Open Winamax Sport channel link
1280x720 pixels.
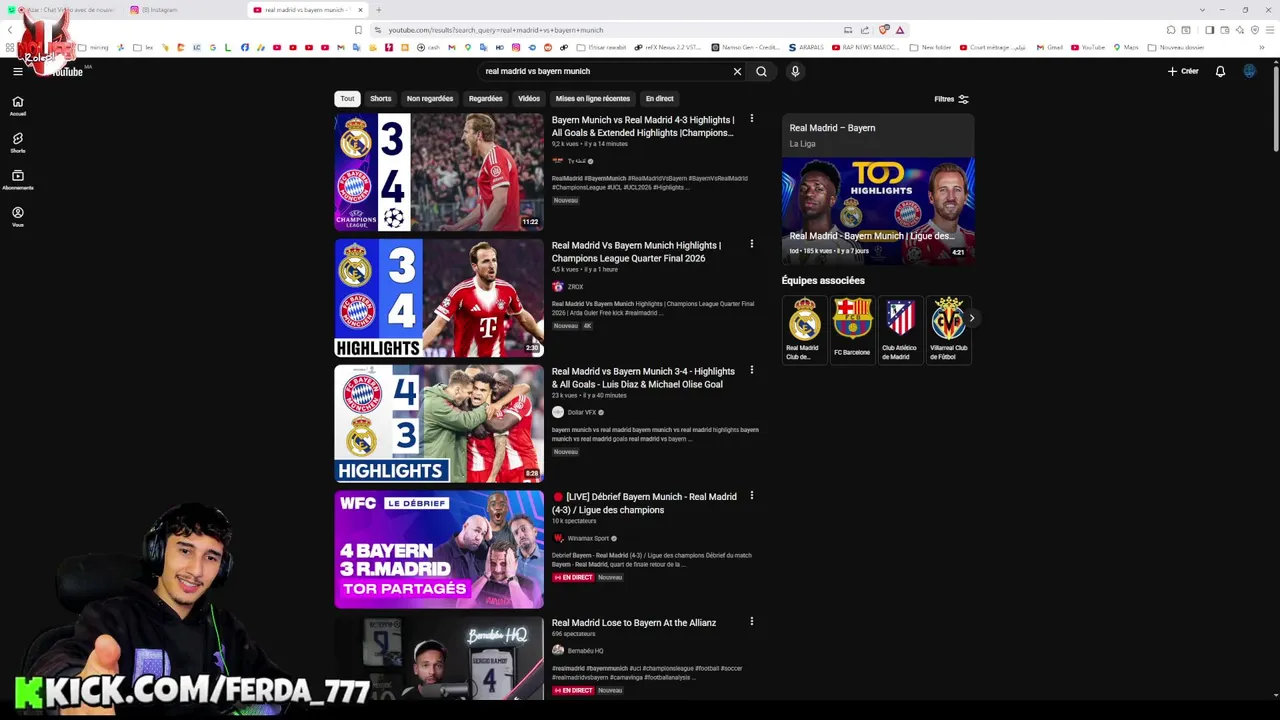point(588,538)
